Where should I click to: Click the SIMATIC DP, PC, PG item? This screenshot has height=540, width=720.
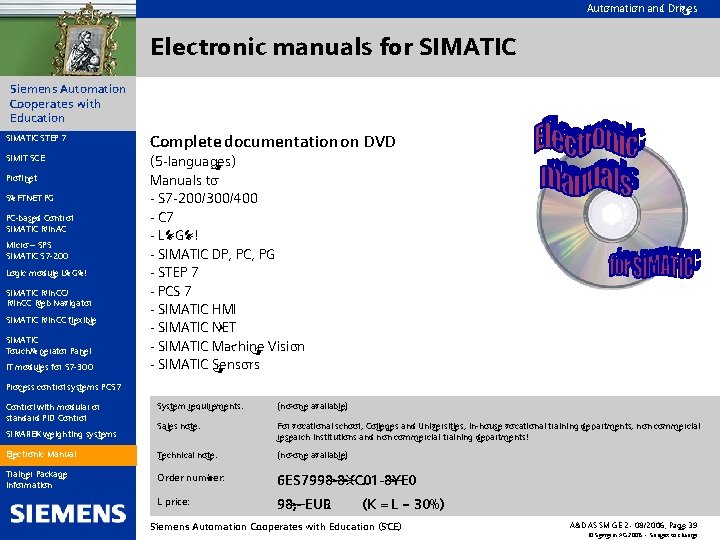pyautogui.click(x=212, y=254)
